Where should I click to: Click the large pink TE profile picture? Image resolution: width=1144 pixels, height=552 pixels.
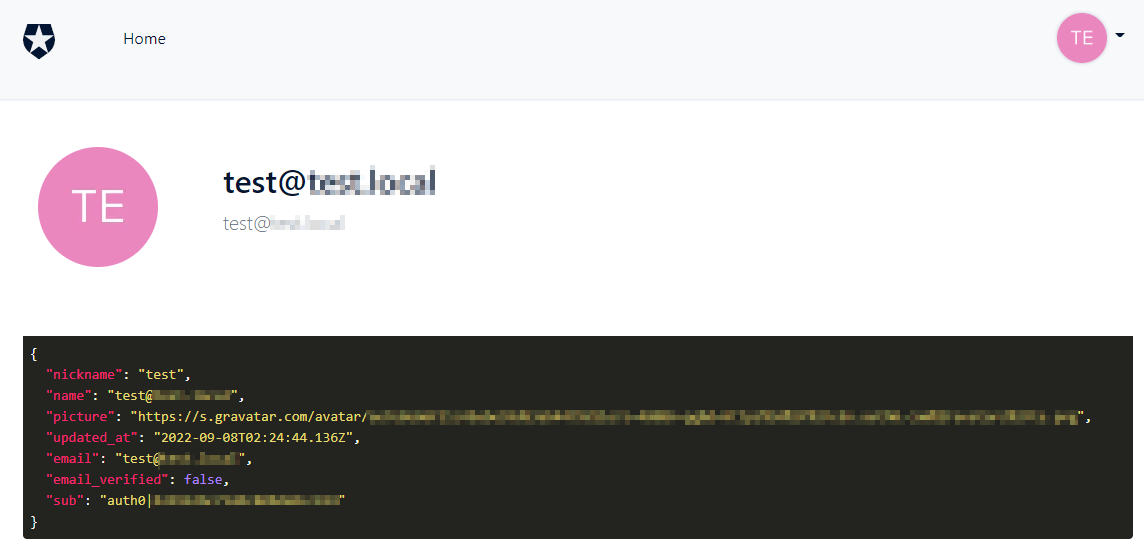[x=98, y=207]
